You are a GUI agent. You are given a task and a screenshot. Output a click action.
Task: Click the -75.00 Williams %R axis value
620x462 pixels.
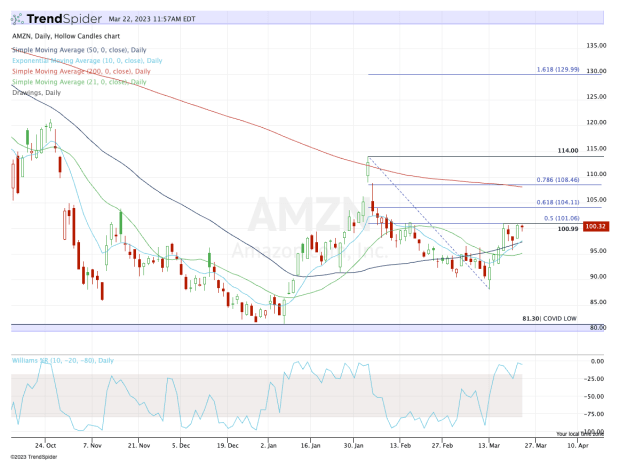(x=594, y=414)
